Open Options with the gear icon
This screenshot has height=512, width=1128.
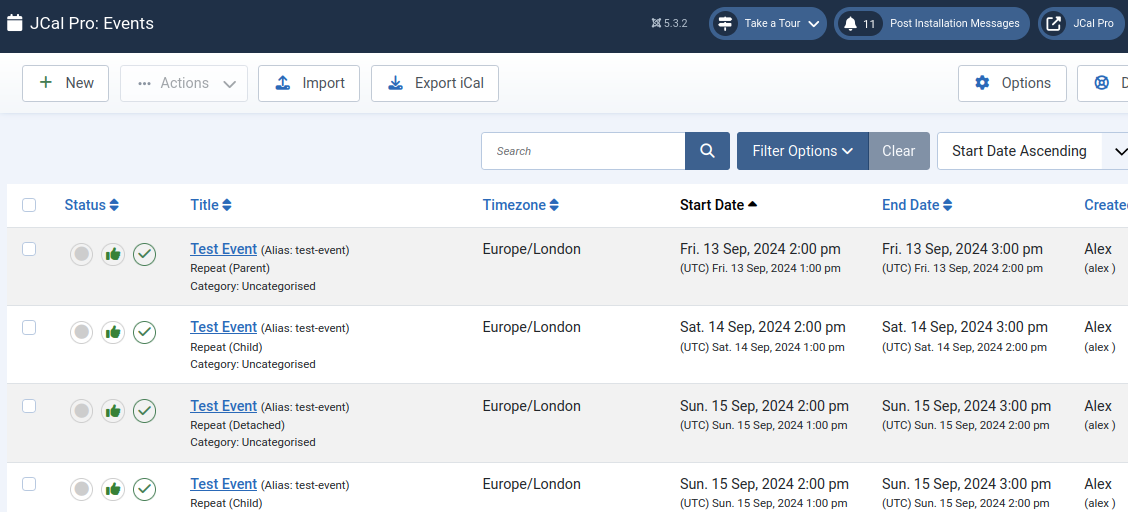tap(1012, 83)
